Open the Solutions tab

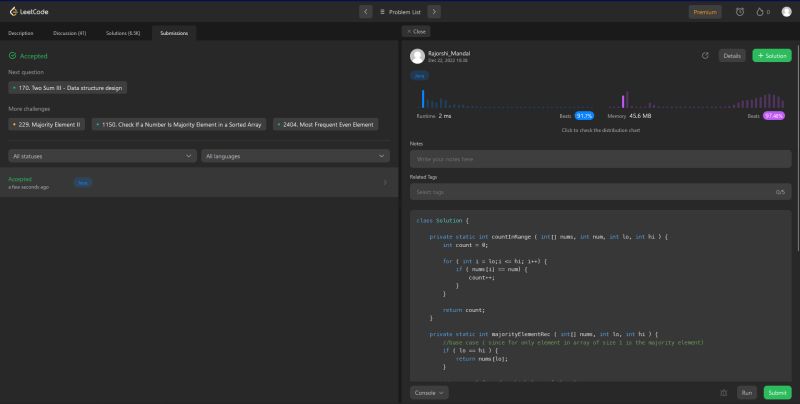[122, 33]
